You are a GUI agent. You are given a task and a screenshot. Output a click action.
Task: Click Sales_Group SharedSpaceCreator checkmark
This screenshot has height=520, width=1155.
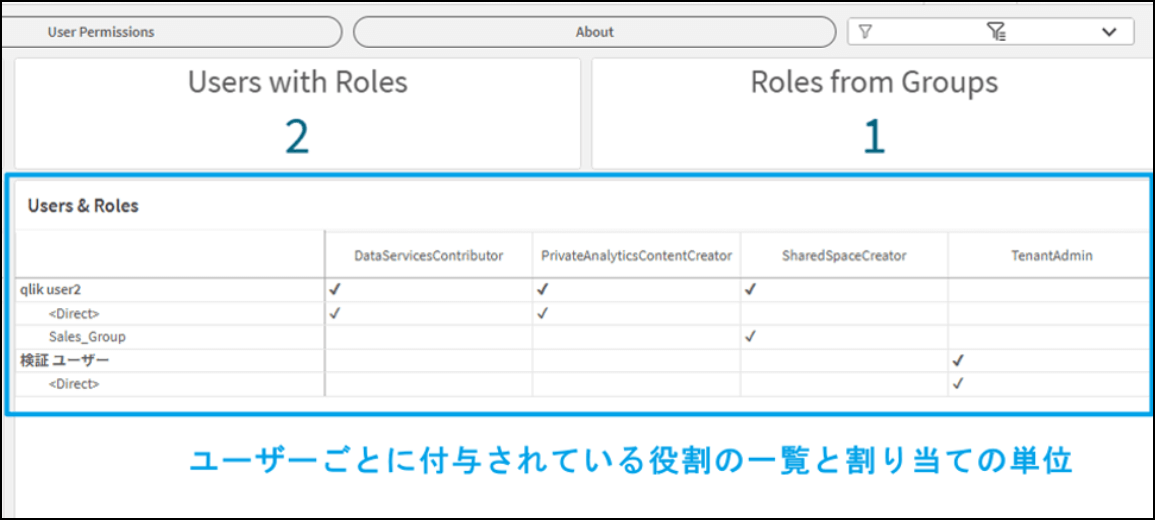click(x=751, y=337)
